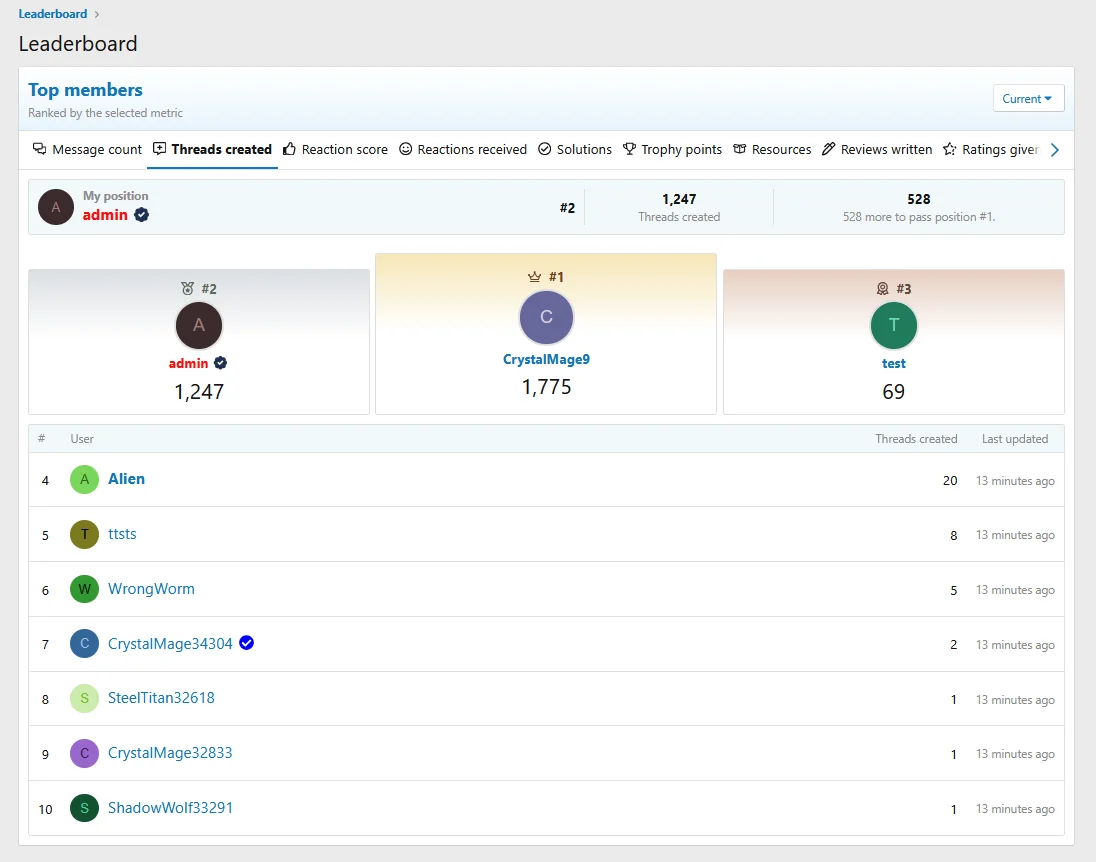The height and width of the screenshot is (862, 1096).
Task: Click admin avatar in My position bar
Action: tap(56, 207)
